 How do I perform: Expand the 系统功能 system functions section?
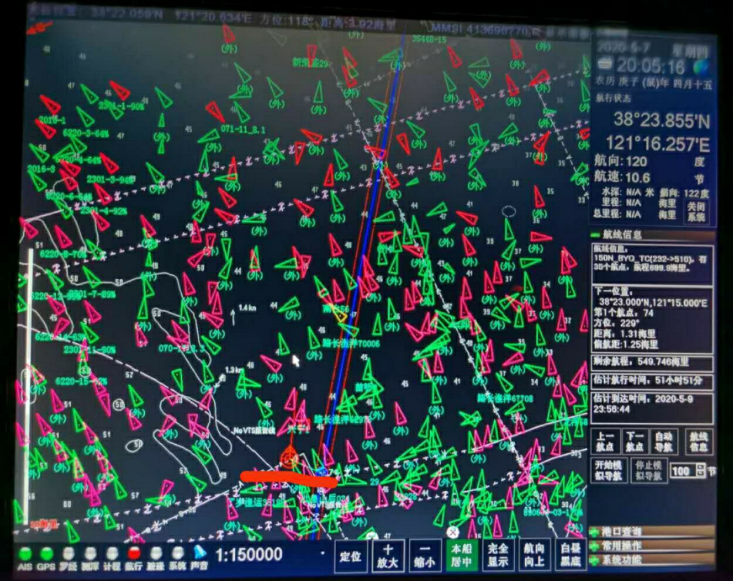coord(653,559)
